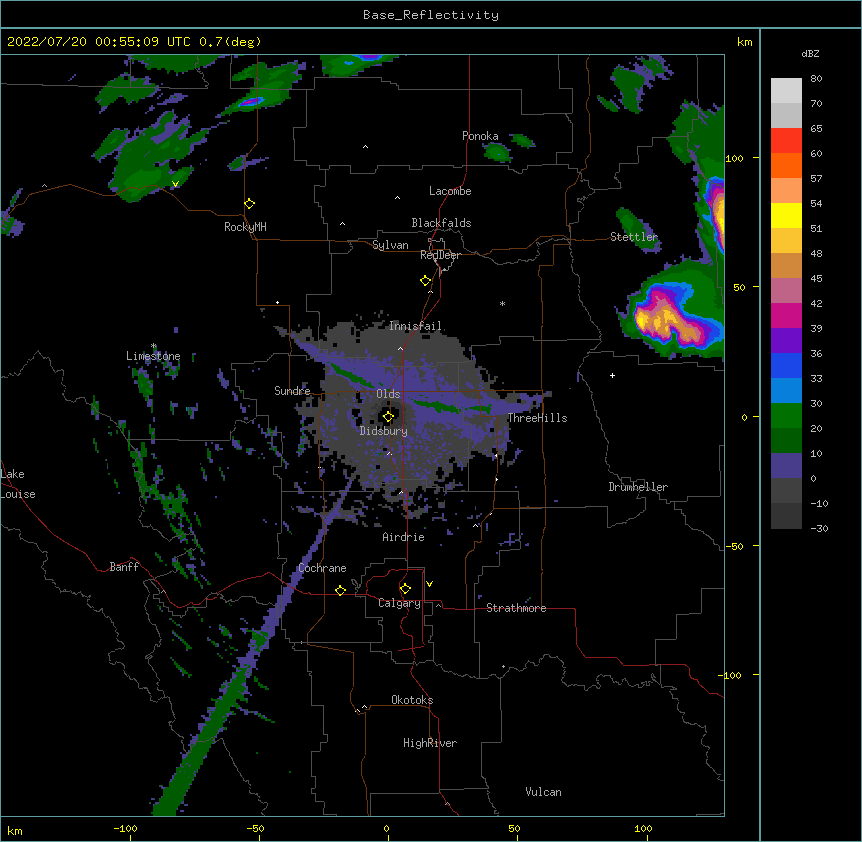Click the dBZ legend heading
Screen dimensions: 862x842
810,54
